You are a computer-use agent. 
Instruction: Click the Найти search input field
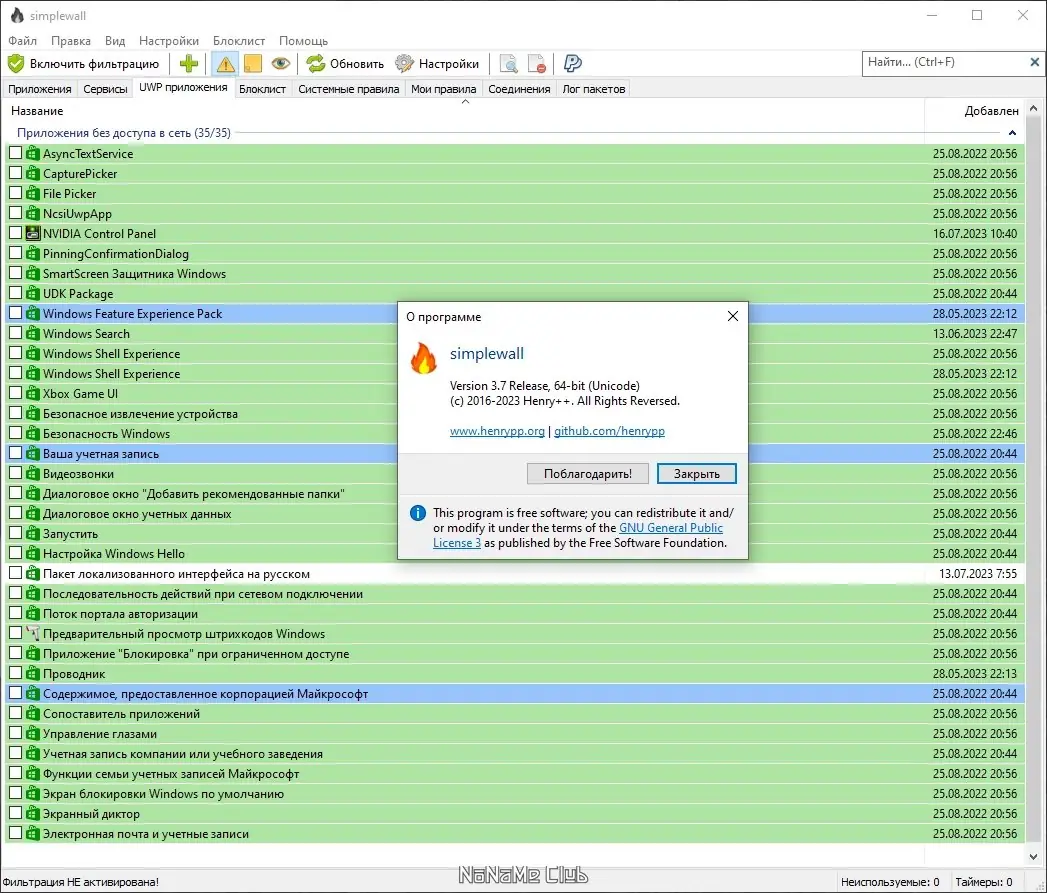(x=944, y=62)
